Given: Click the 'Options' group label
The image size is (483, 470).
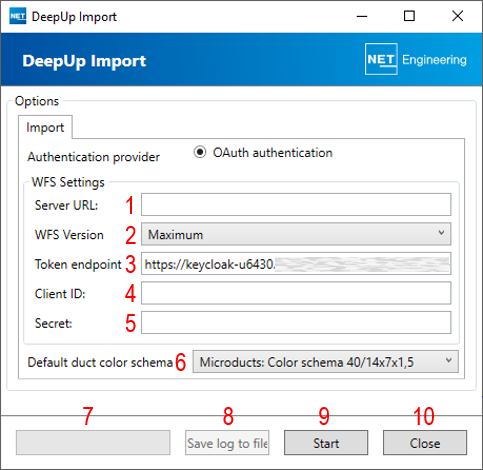Looking at the screenshot, I should pyautogui.click(x=37, y=101).
